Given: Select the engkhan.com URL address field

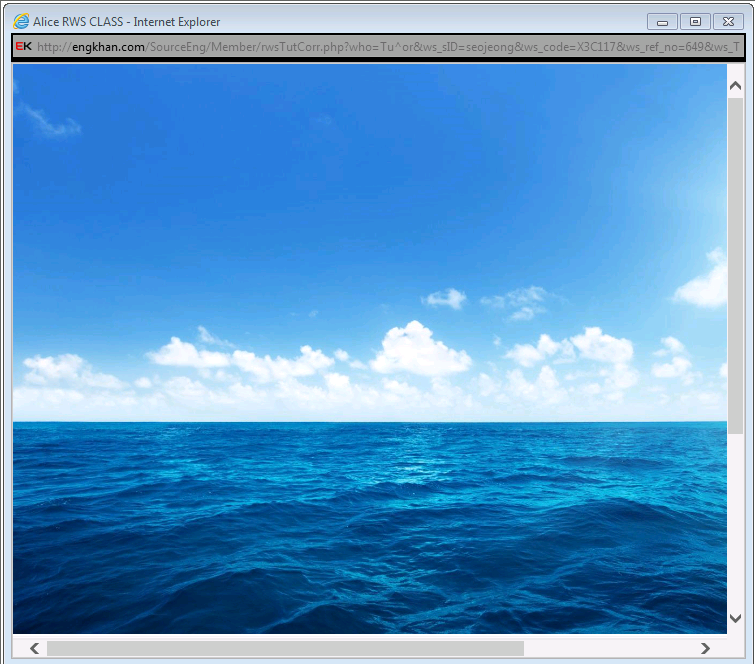Looking at the screenshot, I should pos(378,47).
